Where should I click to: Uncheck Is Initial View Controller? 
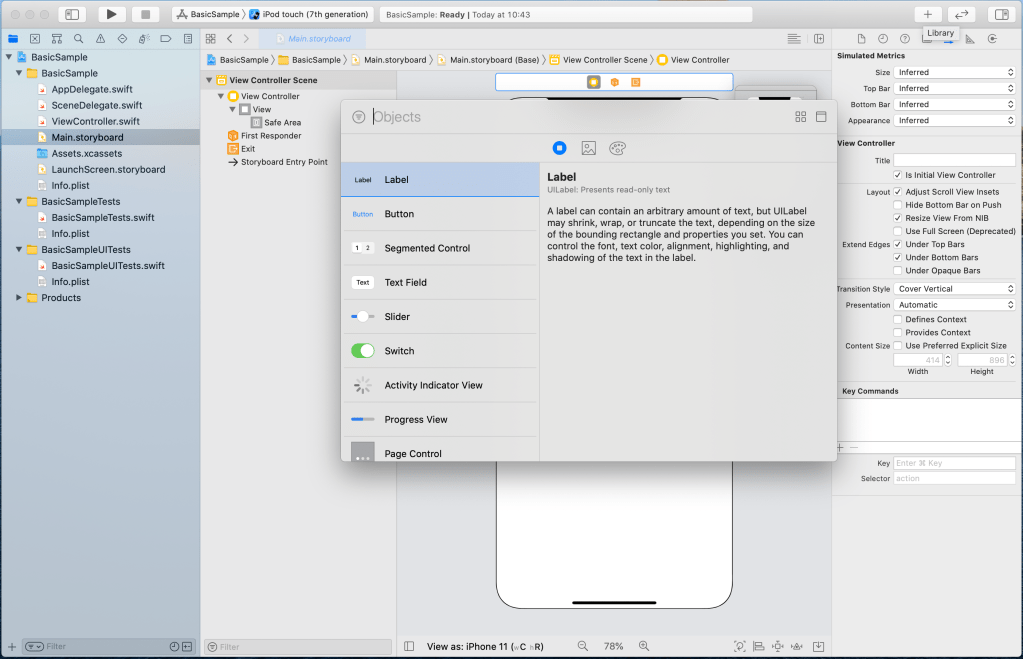tap(897, 175)
